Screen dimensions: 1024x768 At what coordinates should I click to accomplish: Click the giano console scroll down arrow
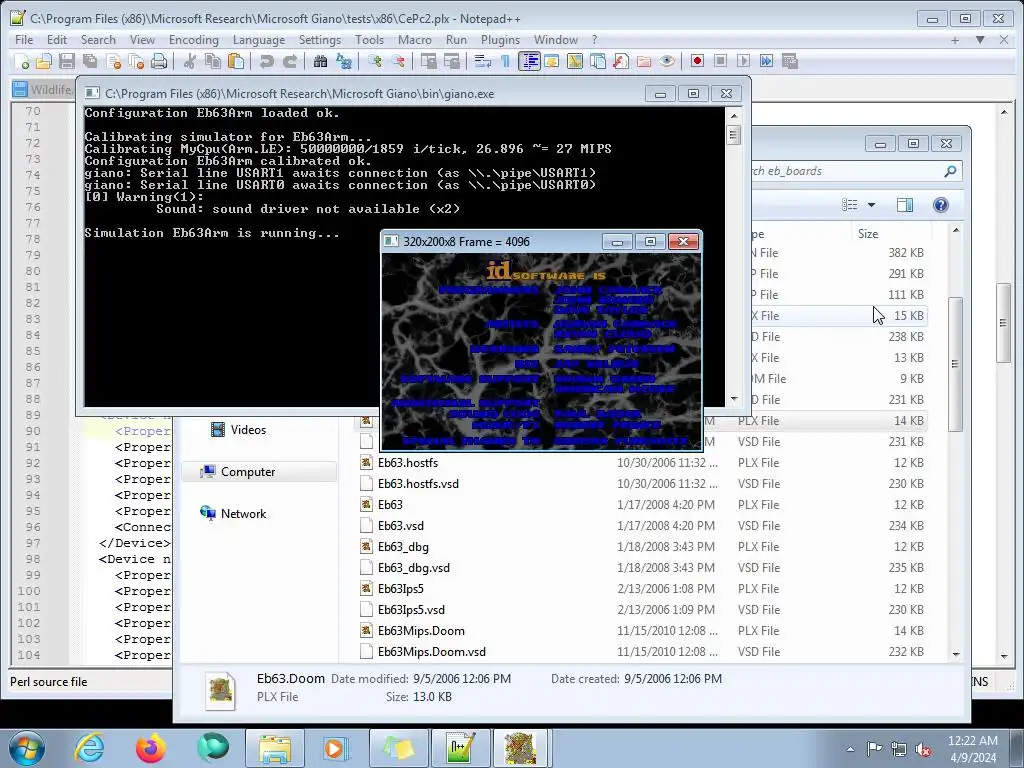(x=733, y=399)
